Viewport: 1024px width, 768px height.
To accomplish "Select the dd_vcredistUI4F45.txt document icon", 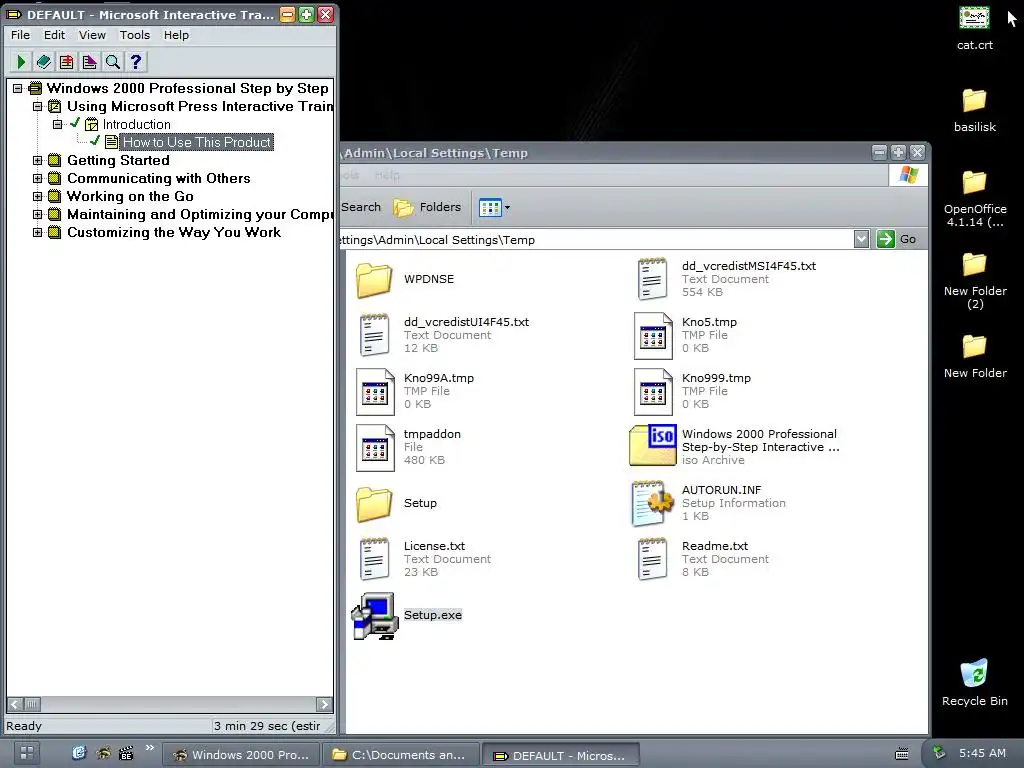I will (374, 335).
